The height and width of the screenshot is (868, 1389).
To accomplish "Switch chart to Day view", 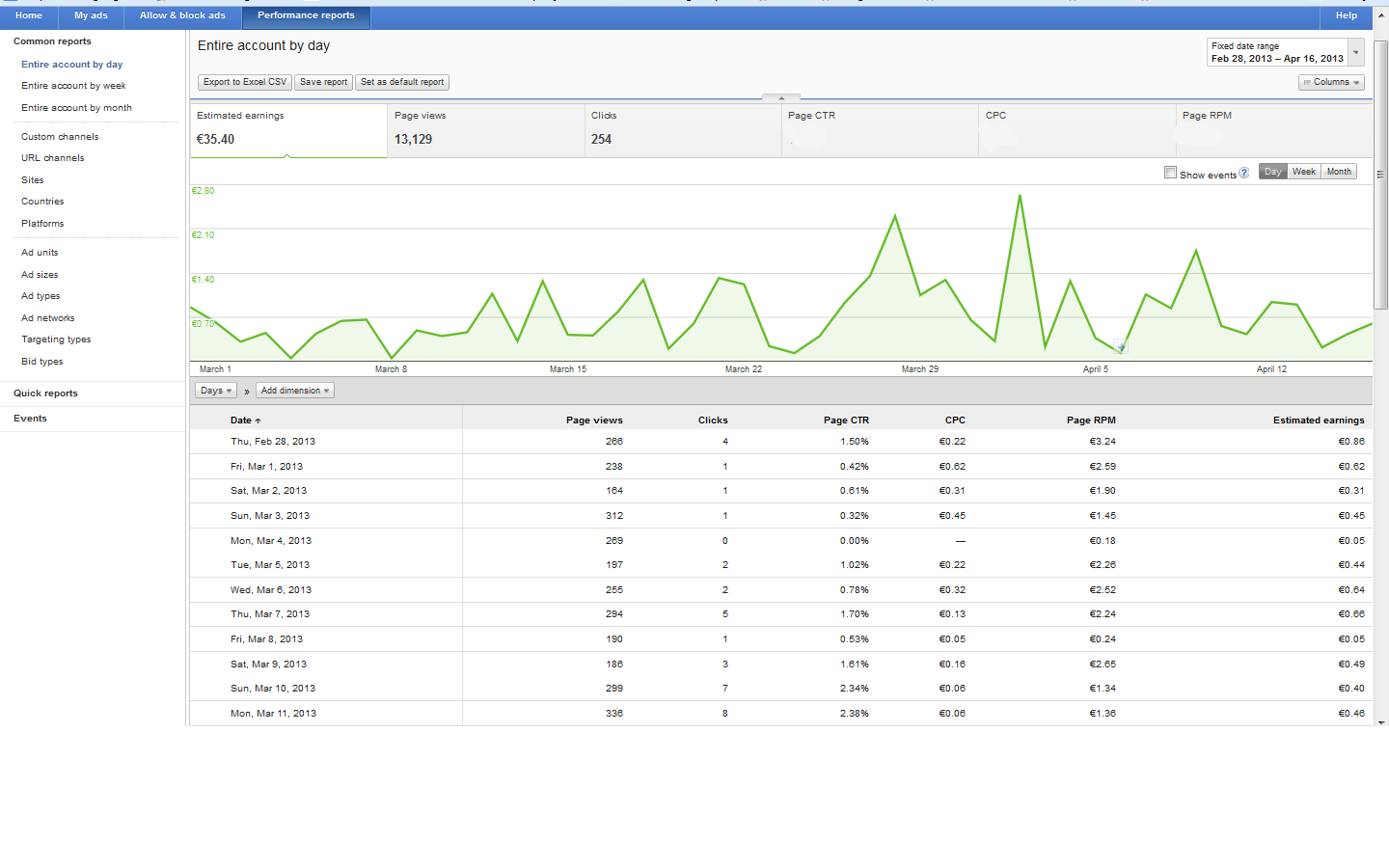I will click(1273, 172).
